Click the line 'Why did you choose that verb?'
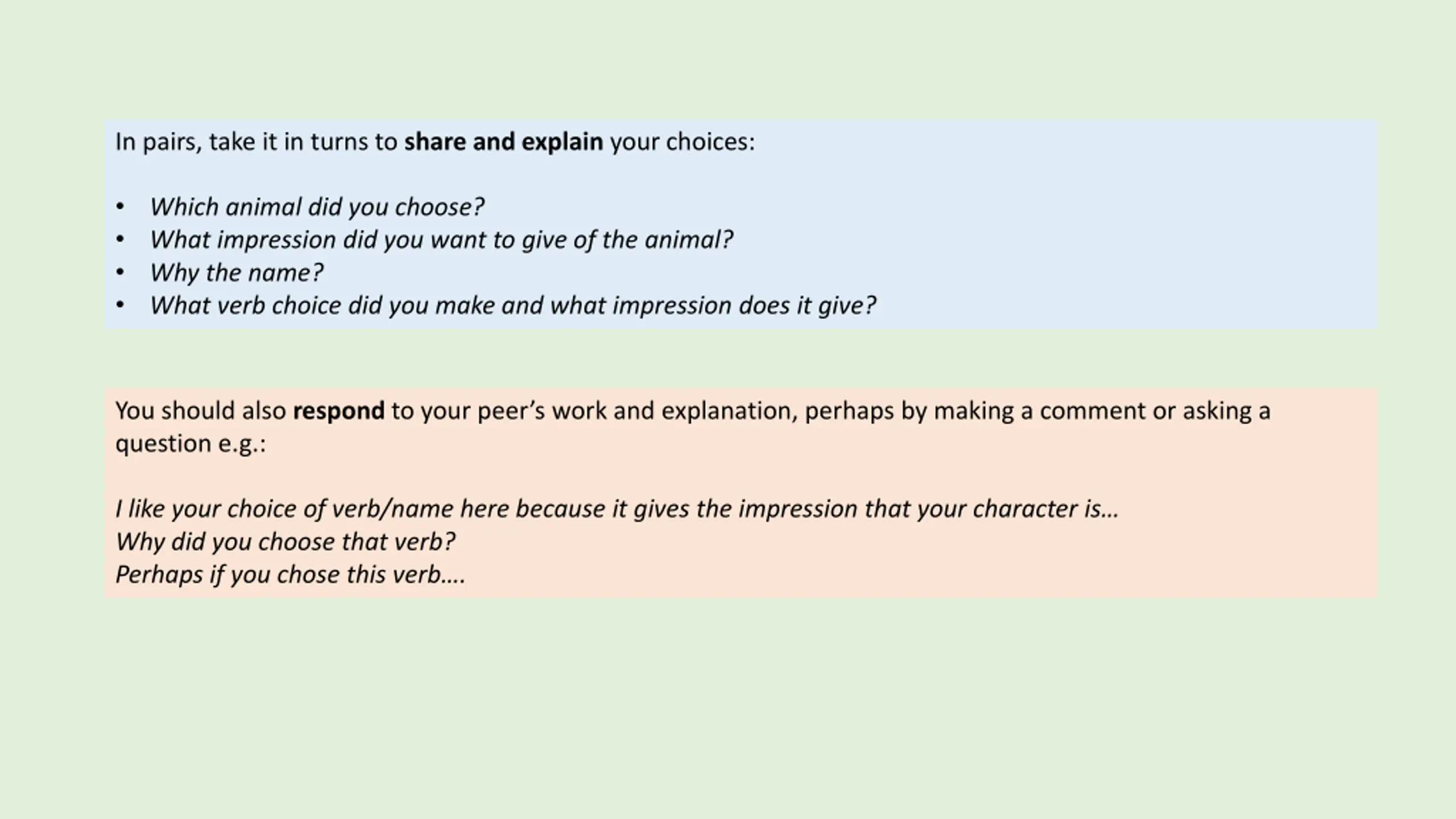Screen dimensions: 1456x819 pos(286,542)
